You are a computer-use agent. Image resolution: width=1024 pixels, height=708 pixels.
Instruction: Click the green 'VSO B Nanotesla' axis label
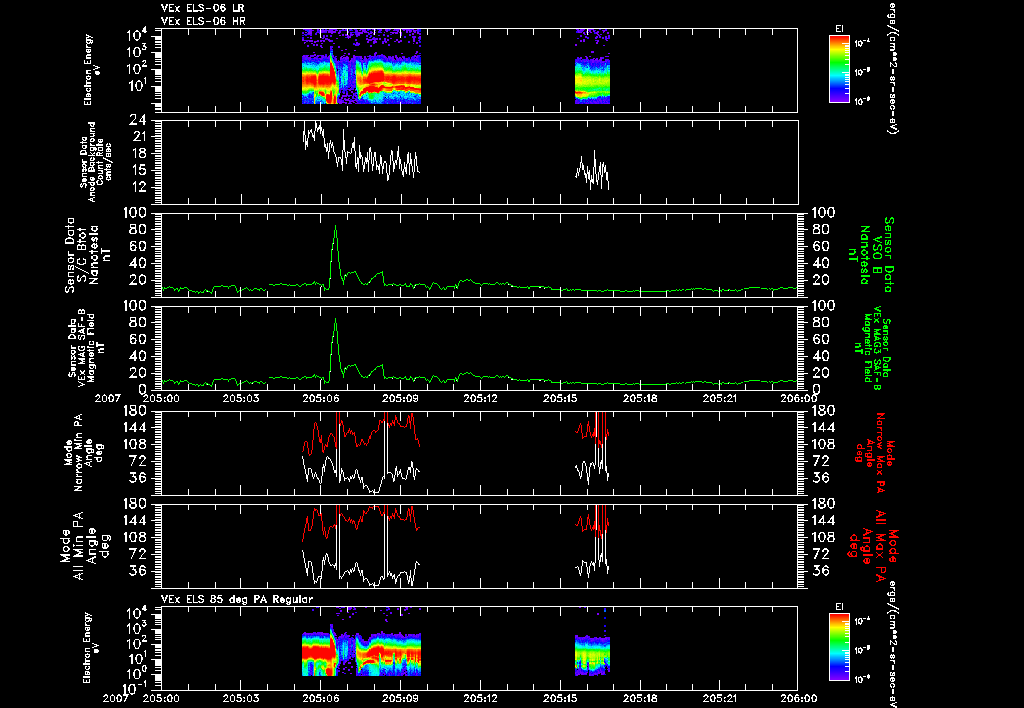click(869, 255)
